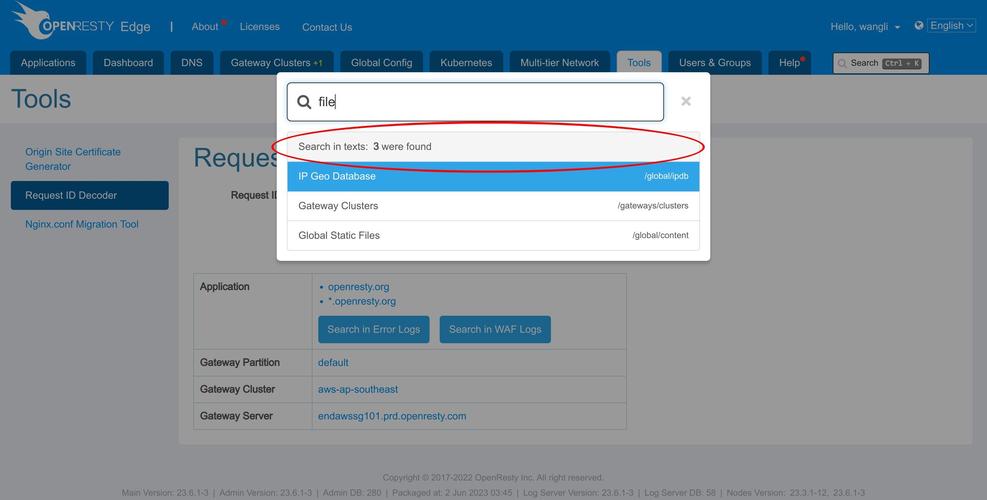The width and height of the screenshot is (987, 500).
Task: Close the search dialog with X
Action: coord(686,101)
